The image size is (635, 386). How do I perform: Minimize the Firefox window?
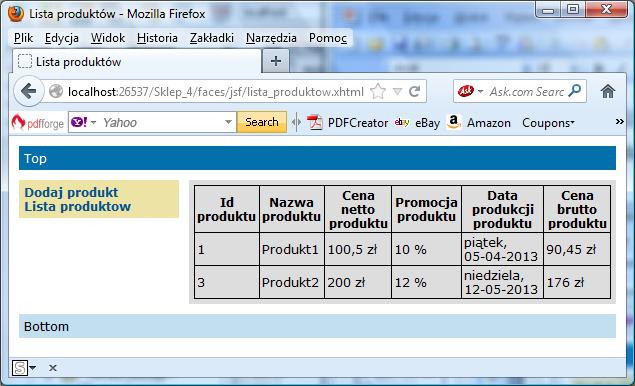click(x=548, y=10)
